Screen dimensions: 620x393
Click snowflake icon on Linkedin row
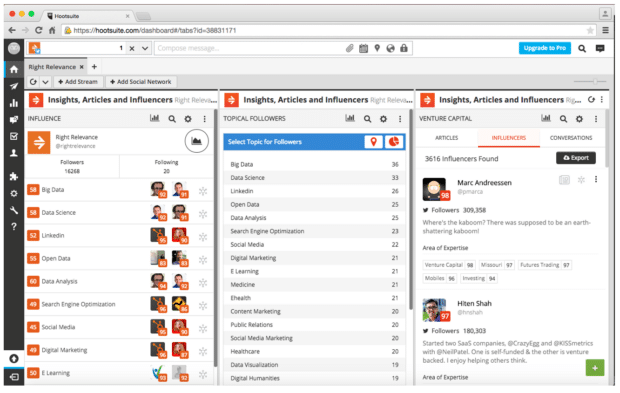[203, 237]
